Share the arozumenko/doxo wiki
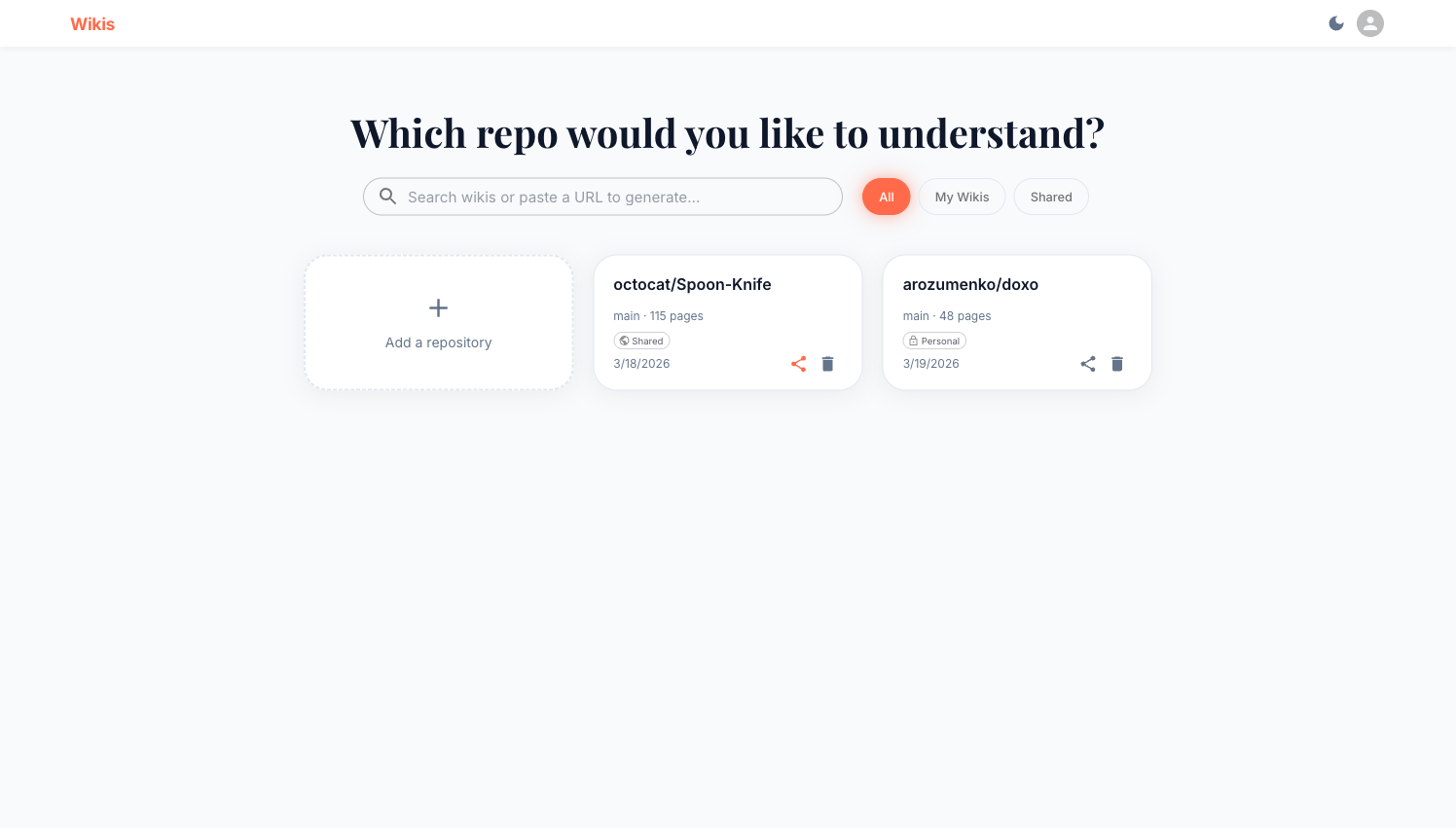 point(1087,364)
